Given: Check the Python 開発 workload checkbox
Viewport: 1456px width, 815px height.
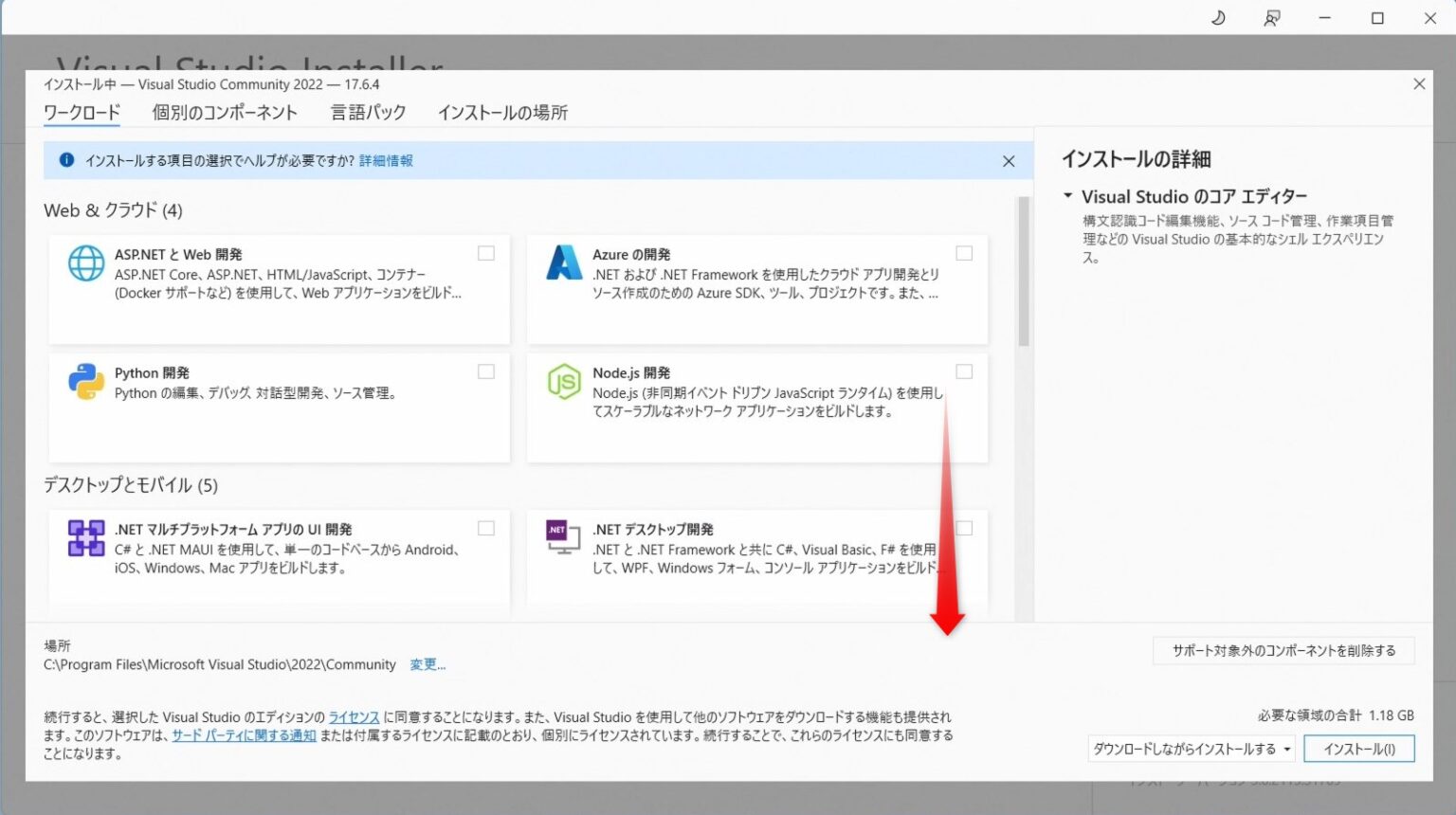Looking at the screenshot, I should click(x=485, y=371).
